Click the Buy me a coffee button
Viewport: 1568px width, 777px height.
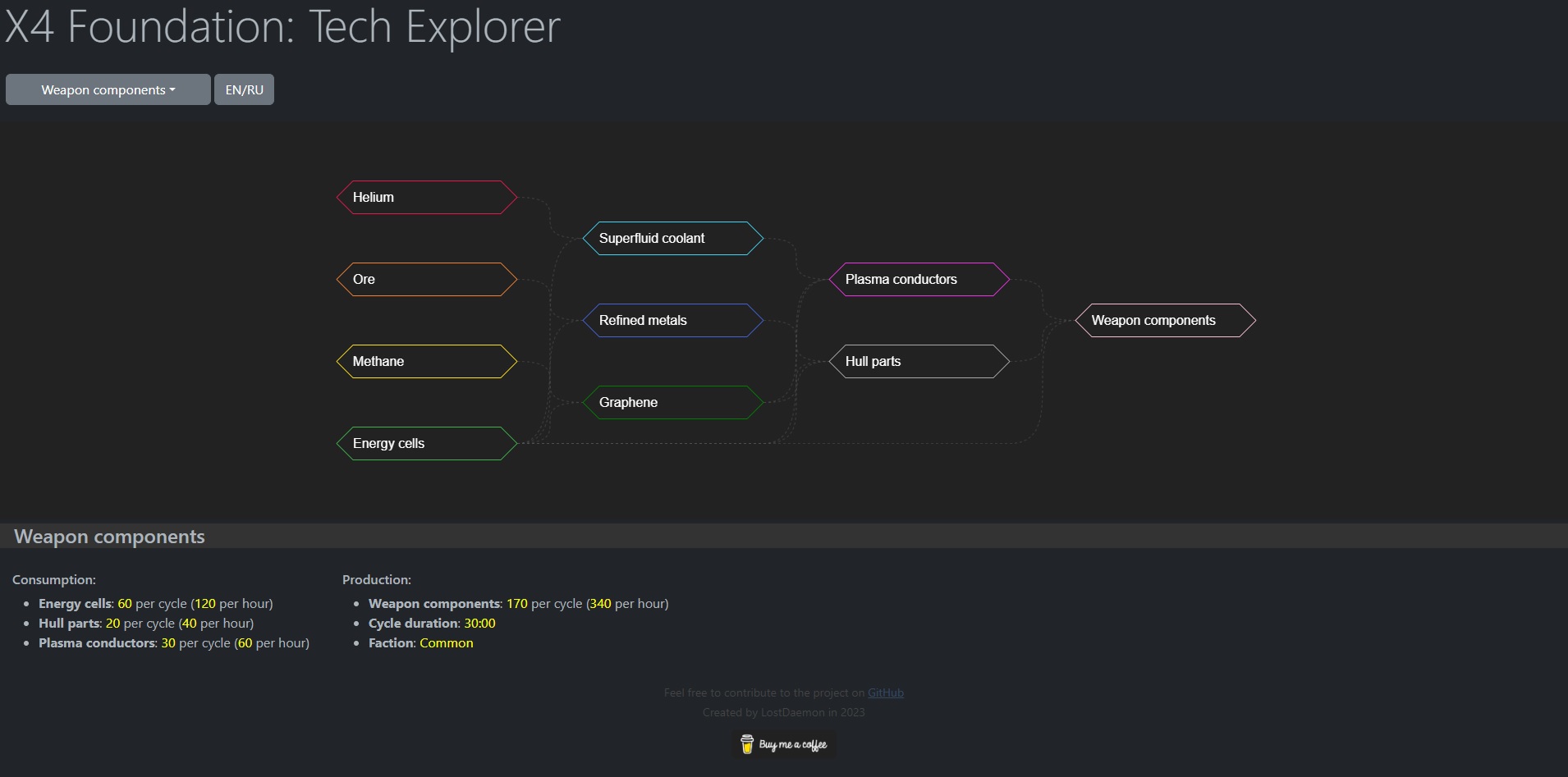(784, 744)
